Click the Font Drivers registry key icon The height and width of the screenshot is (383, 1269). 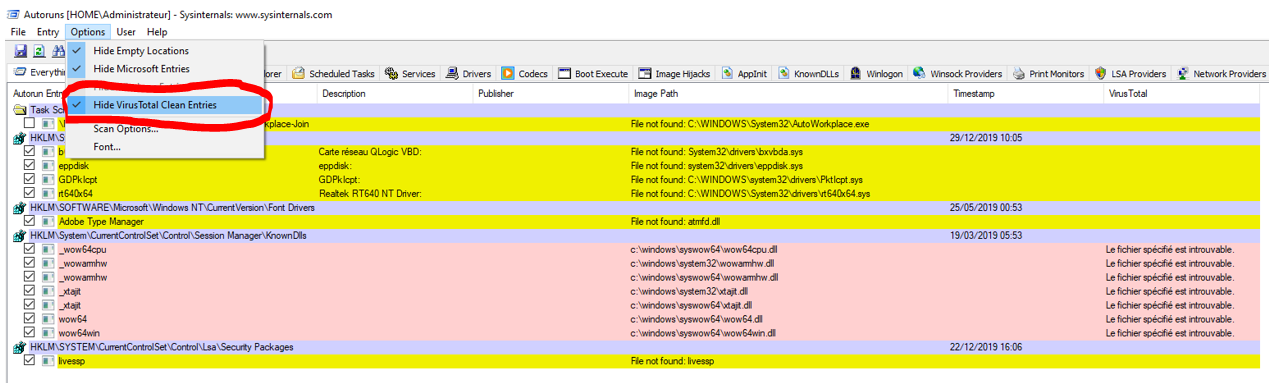[x=19, y=207]
